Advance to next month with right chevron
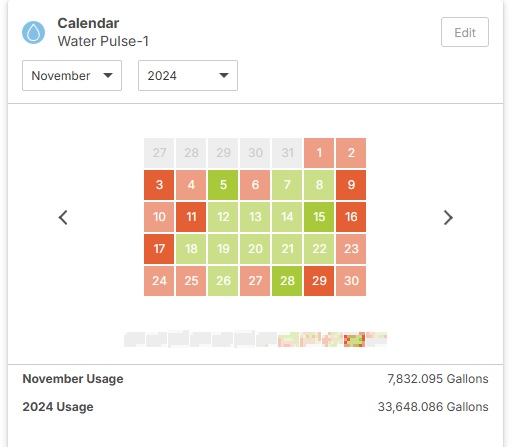The width and height of the screenshot is (515, 447). [448, 217]
